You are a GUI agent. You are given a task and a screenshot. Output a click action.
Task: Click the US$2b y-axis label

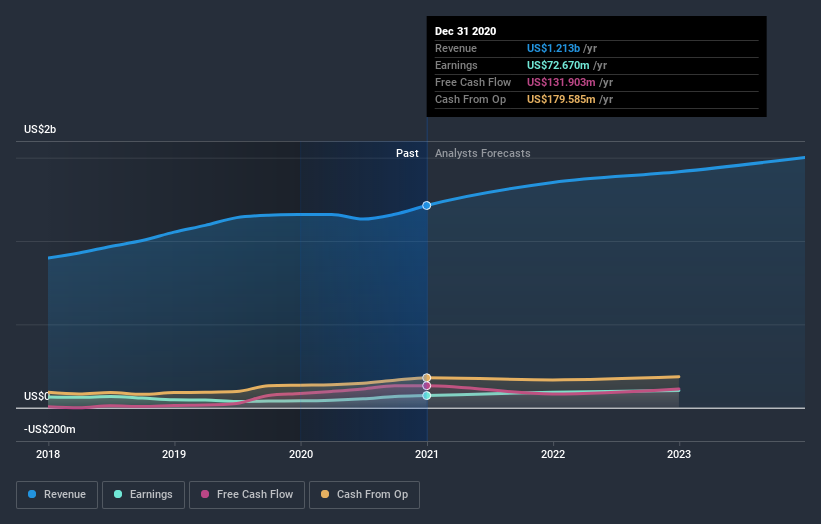tap(40, 129)
